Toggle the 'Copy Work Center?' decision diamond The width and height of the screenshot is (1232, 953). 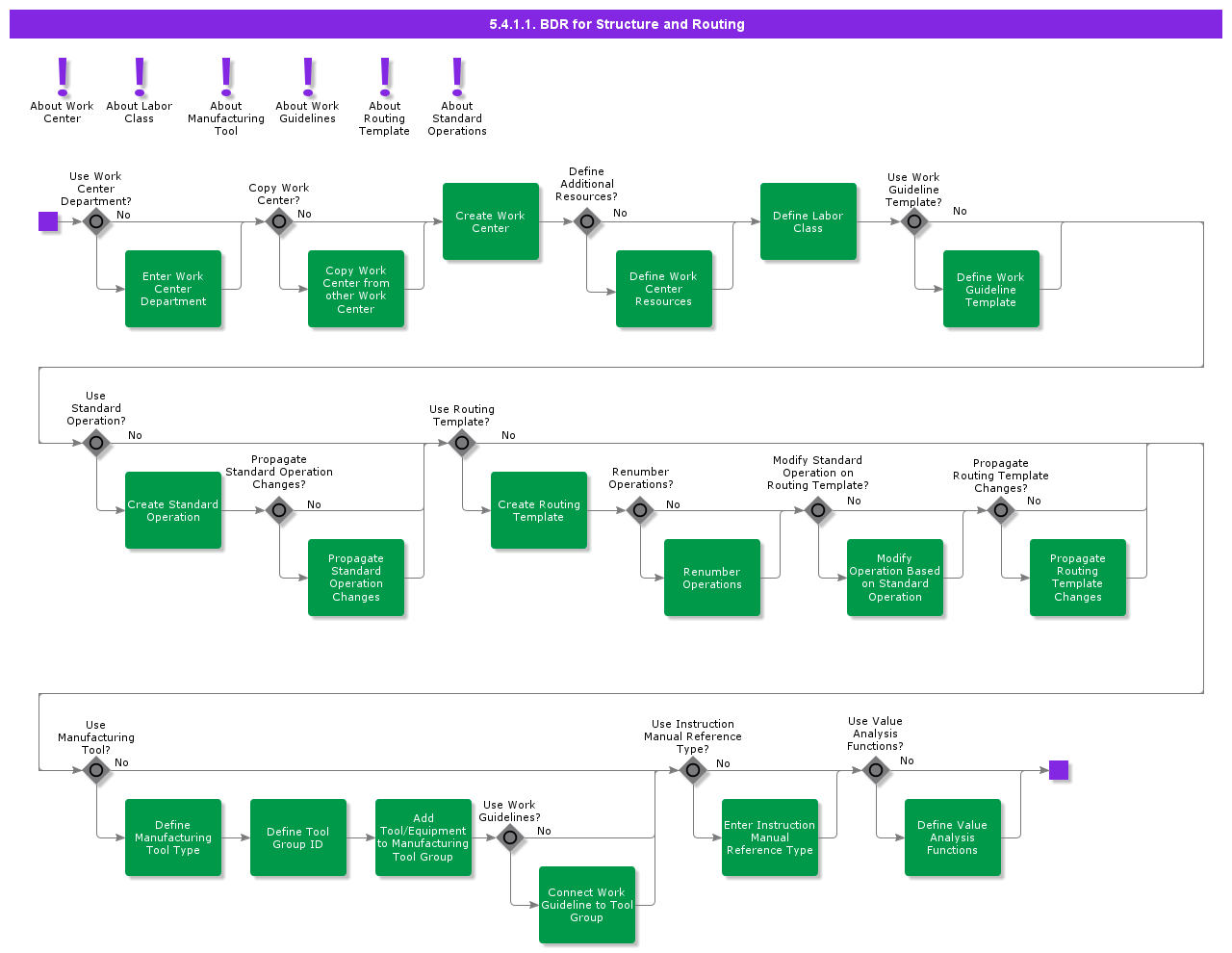click(279, 221)
